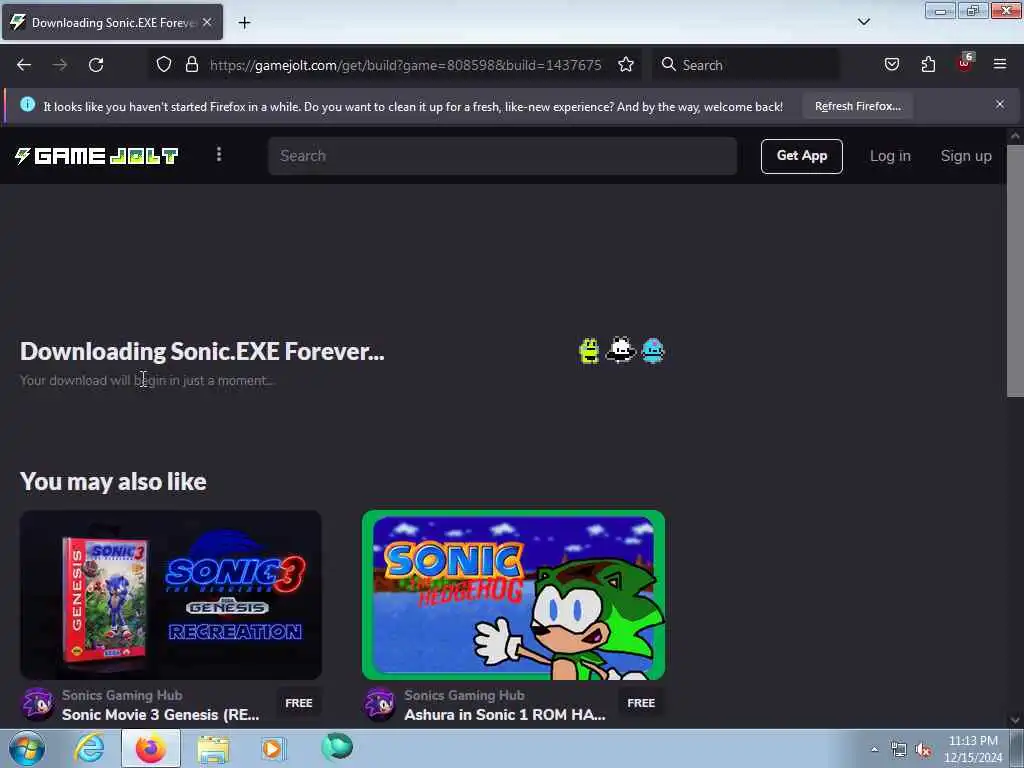Click scrollbar down arrow

tap(1015, 720)
